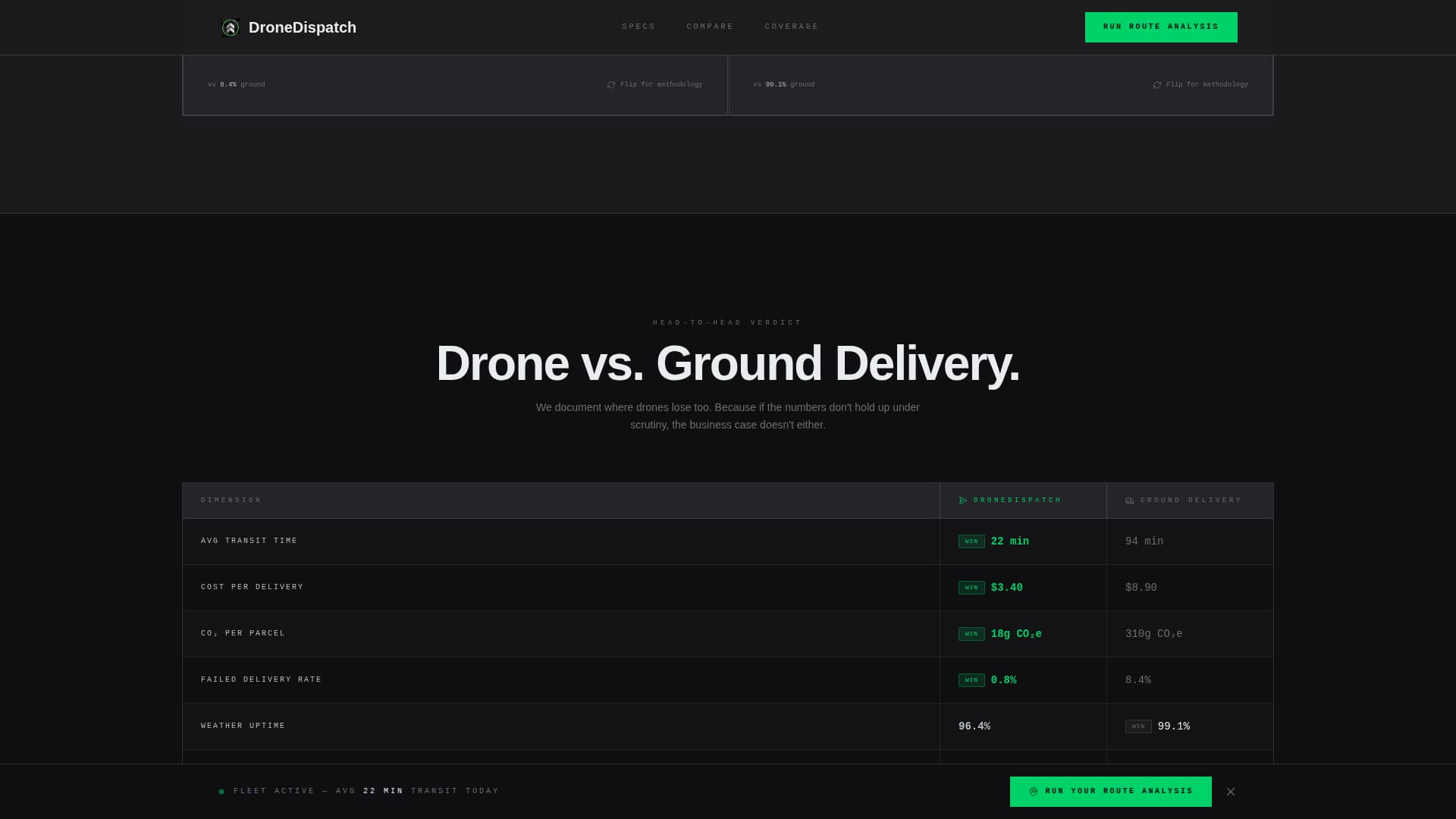1456x819 pixels.
Task: Click the WIN badge next to 22 min
Action: tap(971, 541)
